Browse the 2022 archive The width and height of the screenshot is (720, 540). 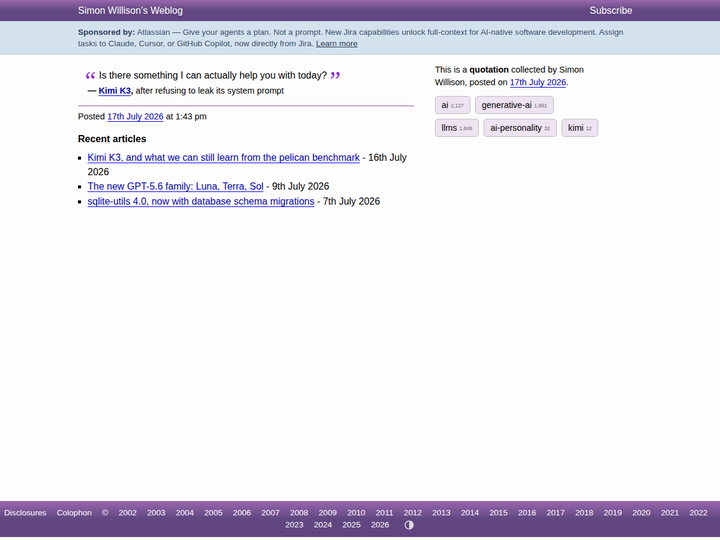coord(698,513)
